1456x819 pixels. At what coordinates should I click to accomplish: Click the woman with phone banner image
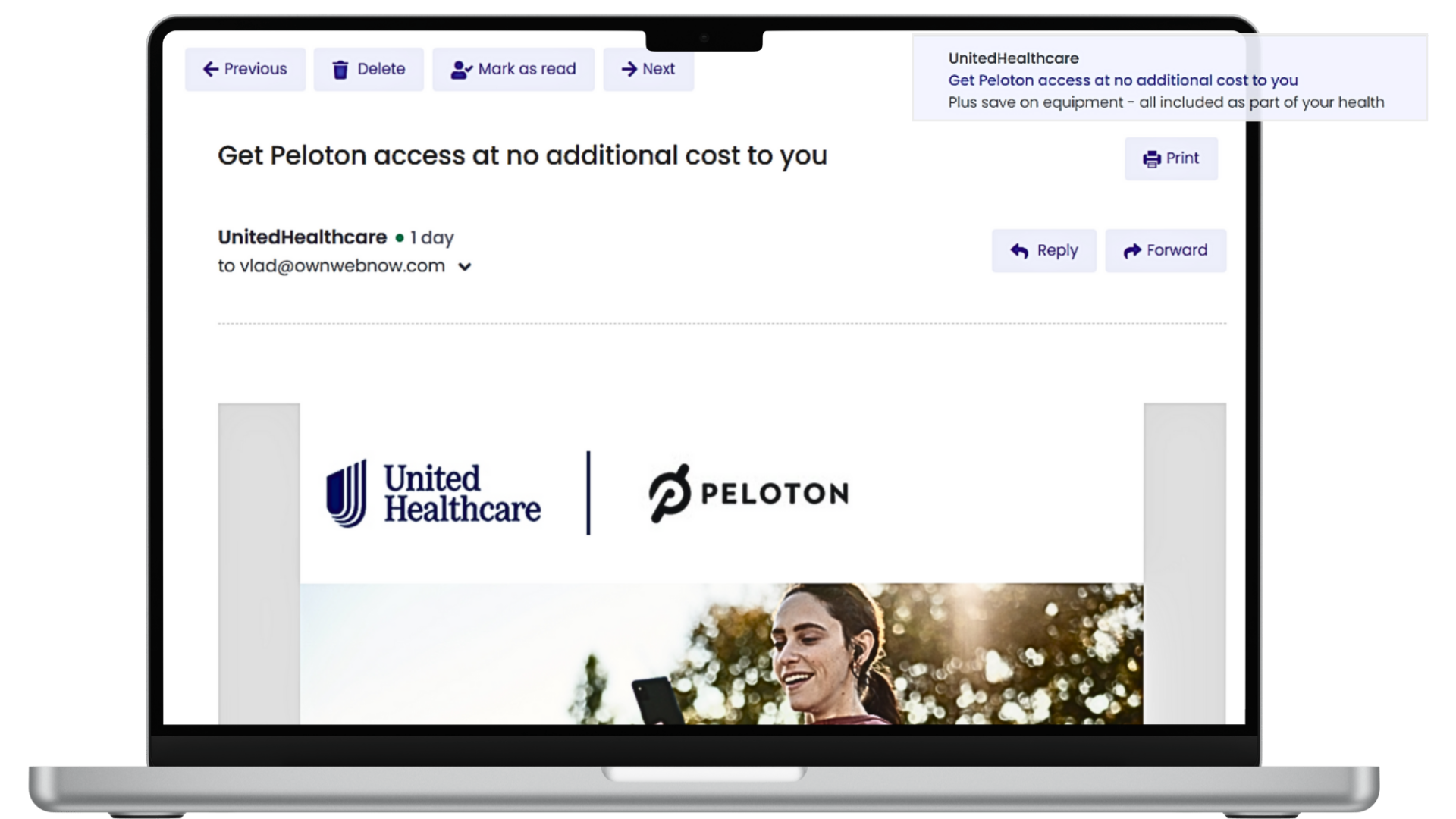721,654
